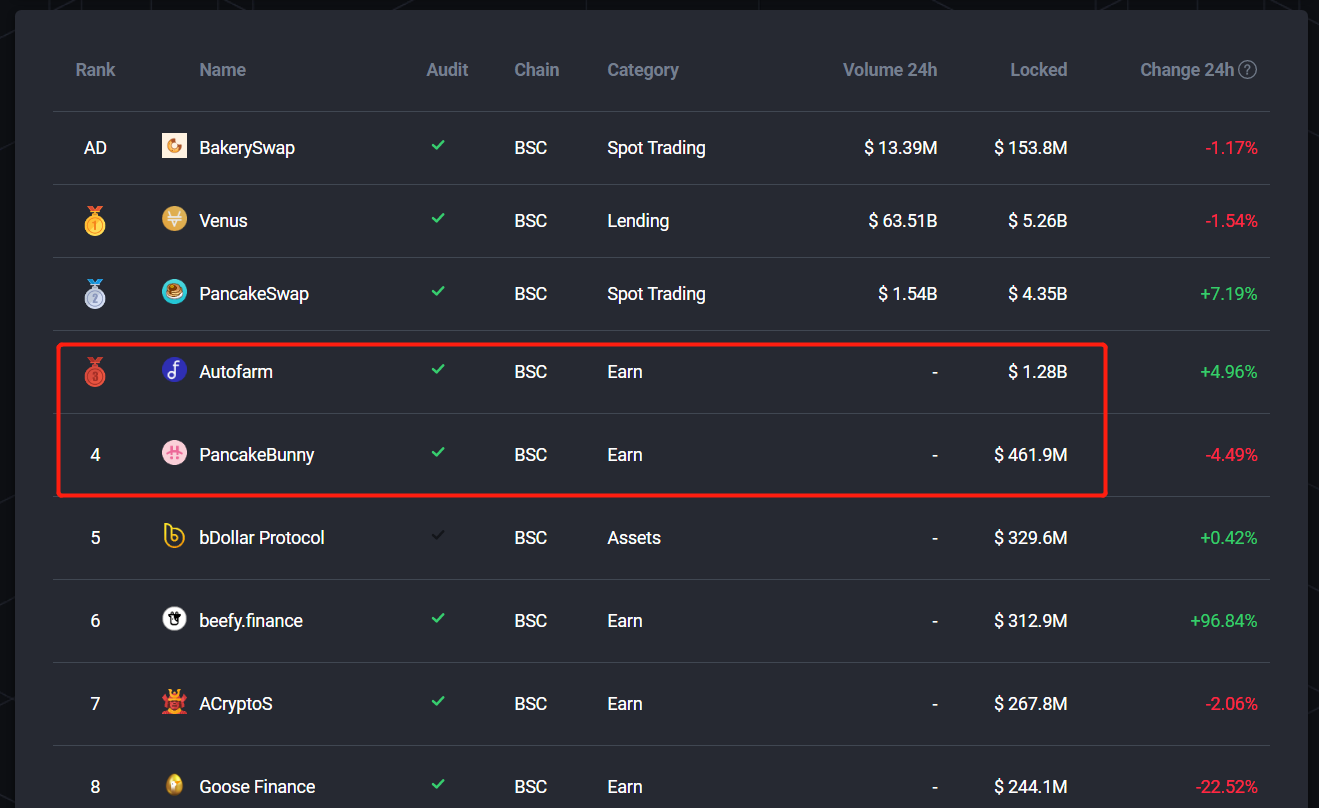Click the PancakeSwap pancake logo

[174, 292]
